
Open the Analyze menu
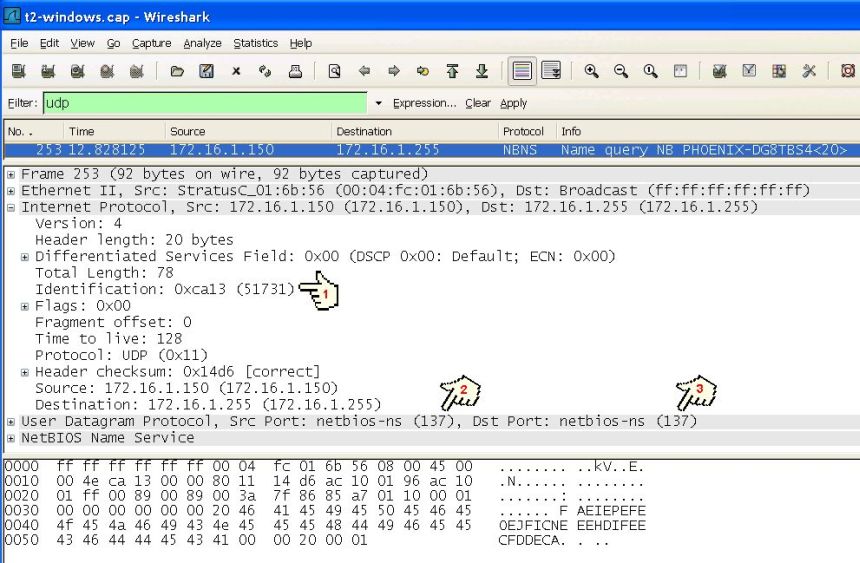click(202, 43)
